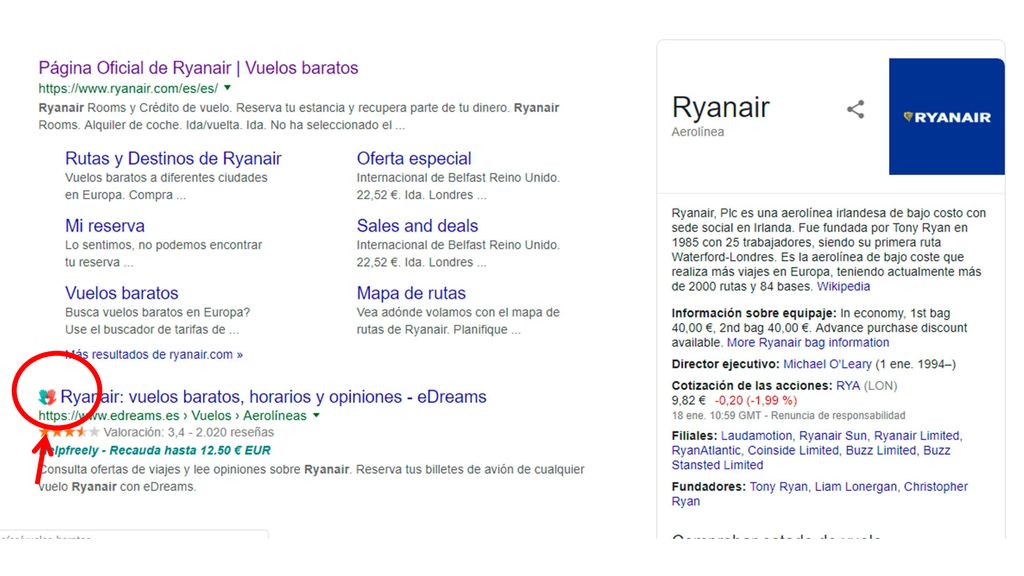Screen dimensions: 1024x576
Task: Open Página Oficial de Ryanair result
Action: [198, 68]
